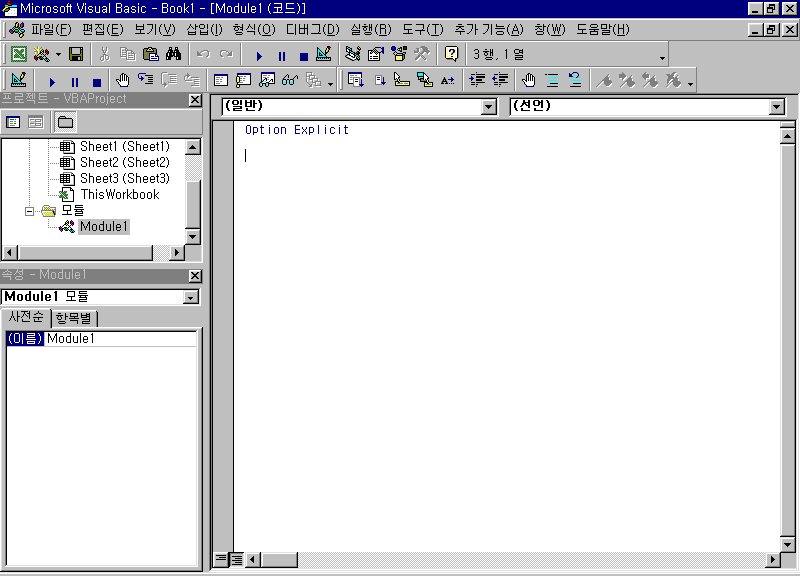Switch to the 항목별 properties tab
This screenshot has width=800, height=576.
tap(74, 318)
